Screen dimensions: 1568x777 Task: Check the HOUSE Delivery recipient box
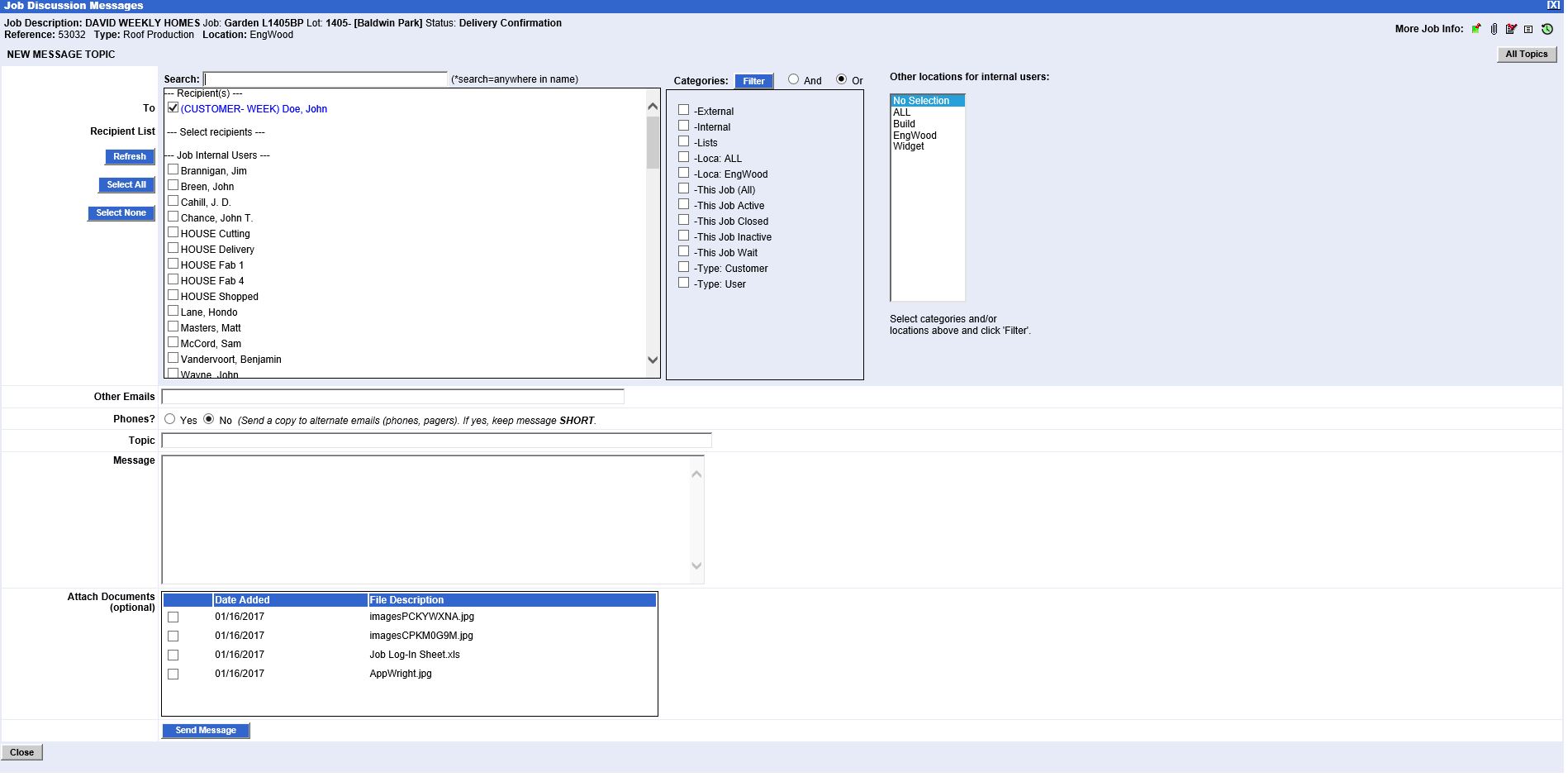173,248
